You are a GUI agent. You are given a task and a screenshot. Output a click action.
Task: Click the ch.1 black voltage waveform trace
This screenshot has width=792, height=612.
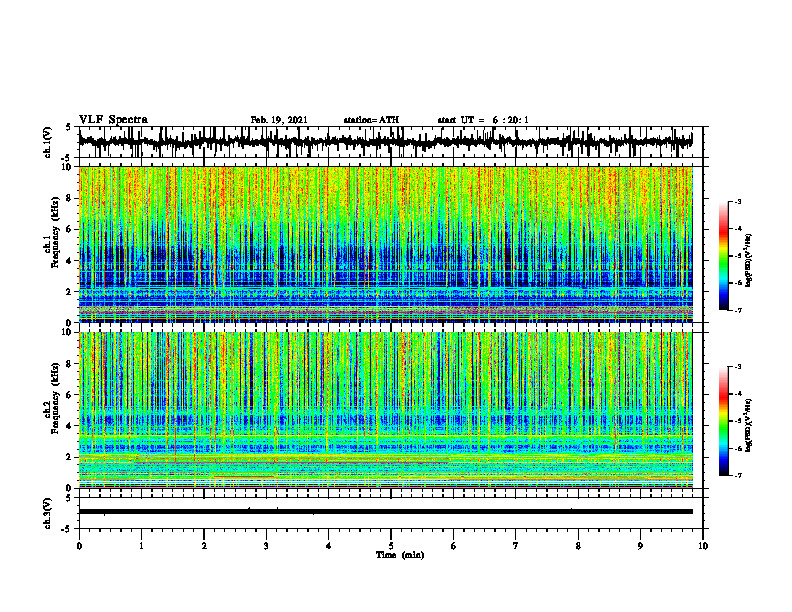tap(385, 142)
